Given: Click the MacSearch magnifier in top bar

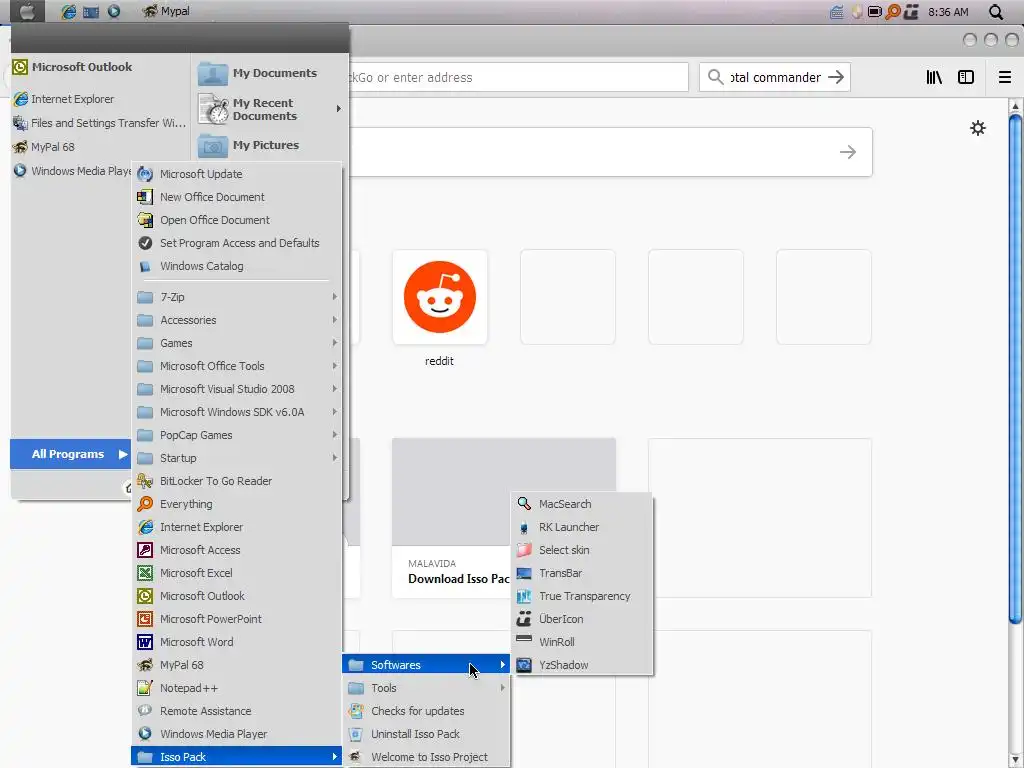Looking at the screenshot, I should (x=995, y=12).
